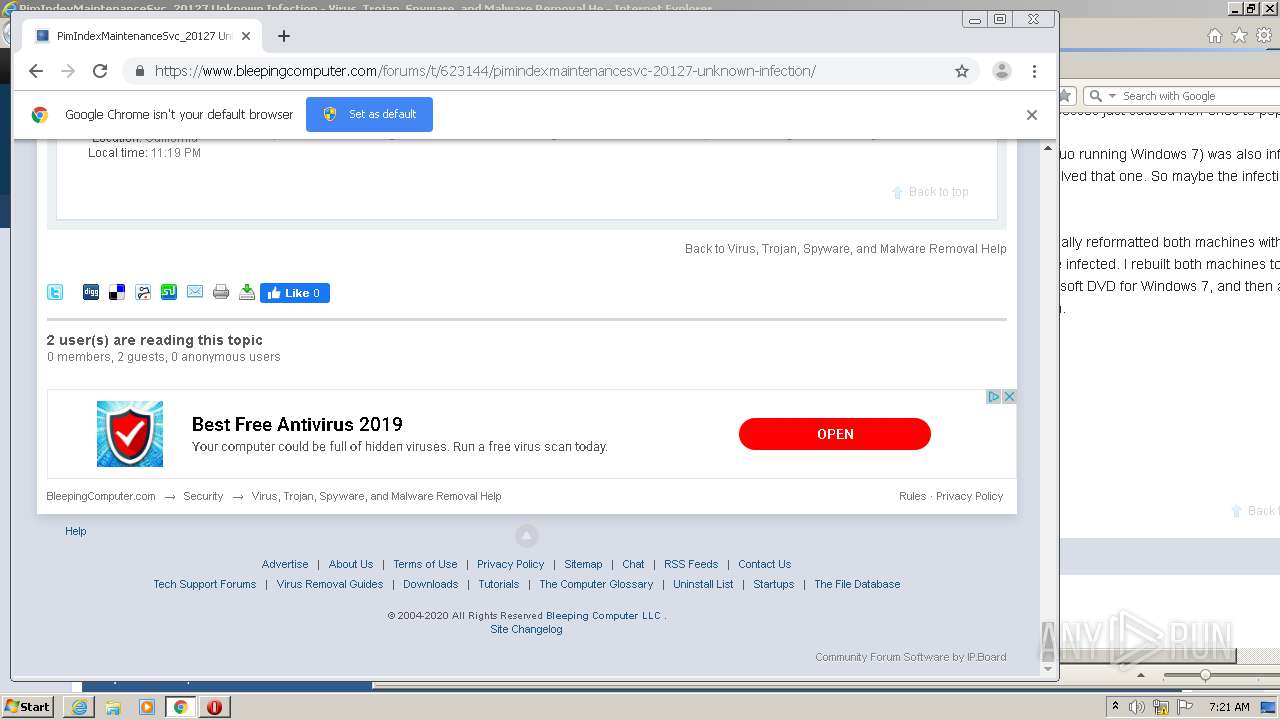Reload the BleepingComputer page
This screenshot has width=1280, height=720.
[100, 71]
